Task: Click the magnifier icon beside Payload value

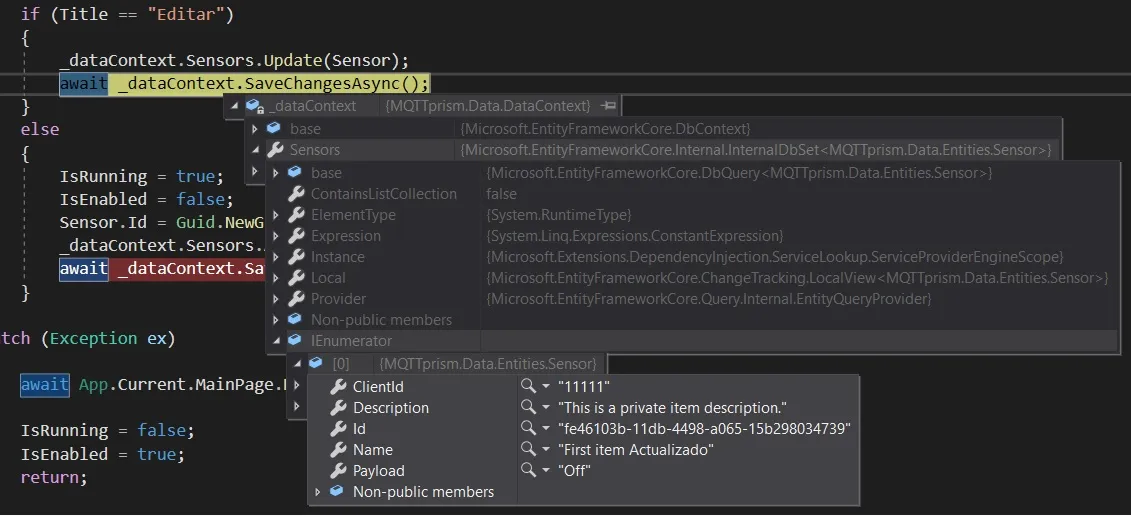Action: (x=528, y=471)
